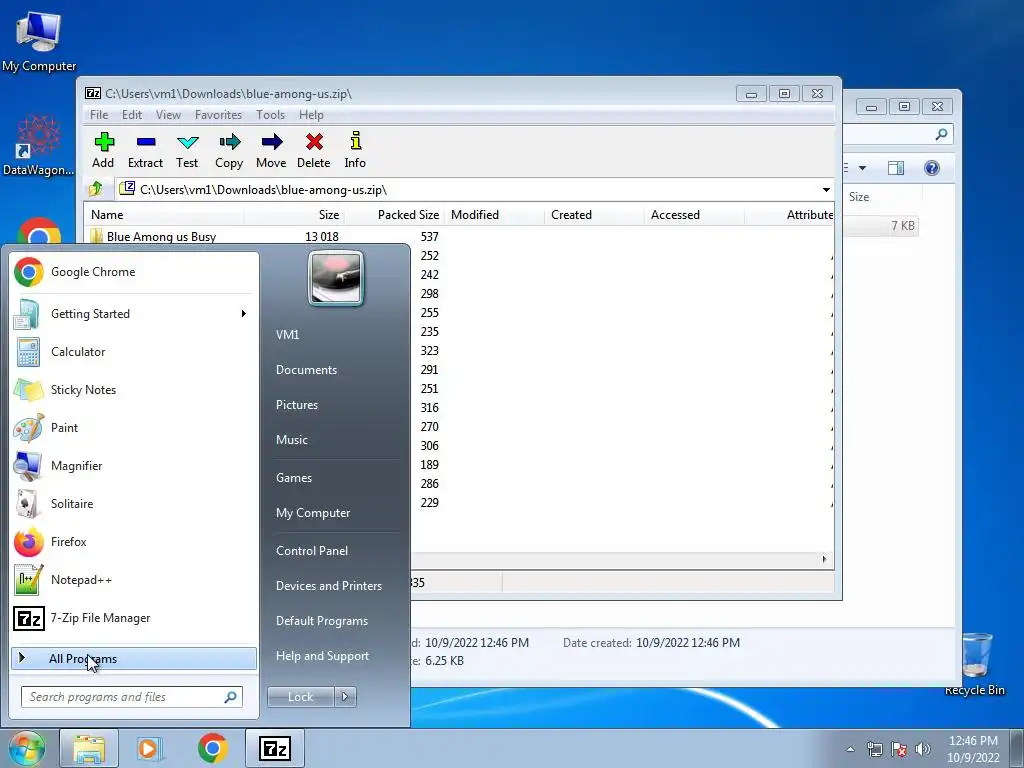Viewport: 1024px width, 768px height.
Task: Open Documents from Start menu
Action: (306, 370)
